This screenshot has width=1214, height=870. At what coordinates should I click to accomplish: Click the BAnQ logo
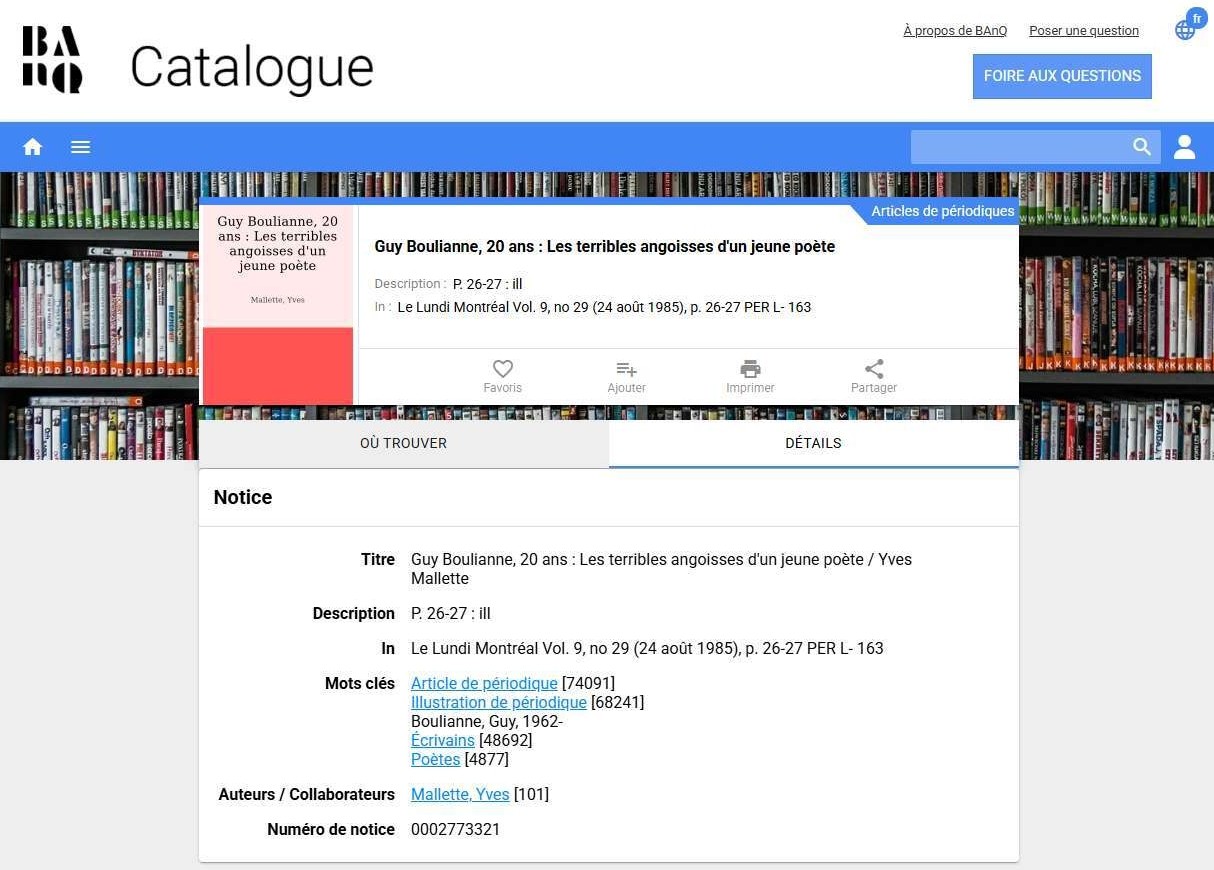[x=52, y=60]
